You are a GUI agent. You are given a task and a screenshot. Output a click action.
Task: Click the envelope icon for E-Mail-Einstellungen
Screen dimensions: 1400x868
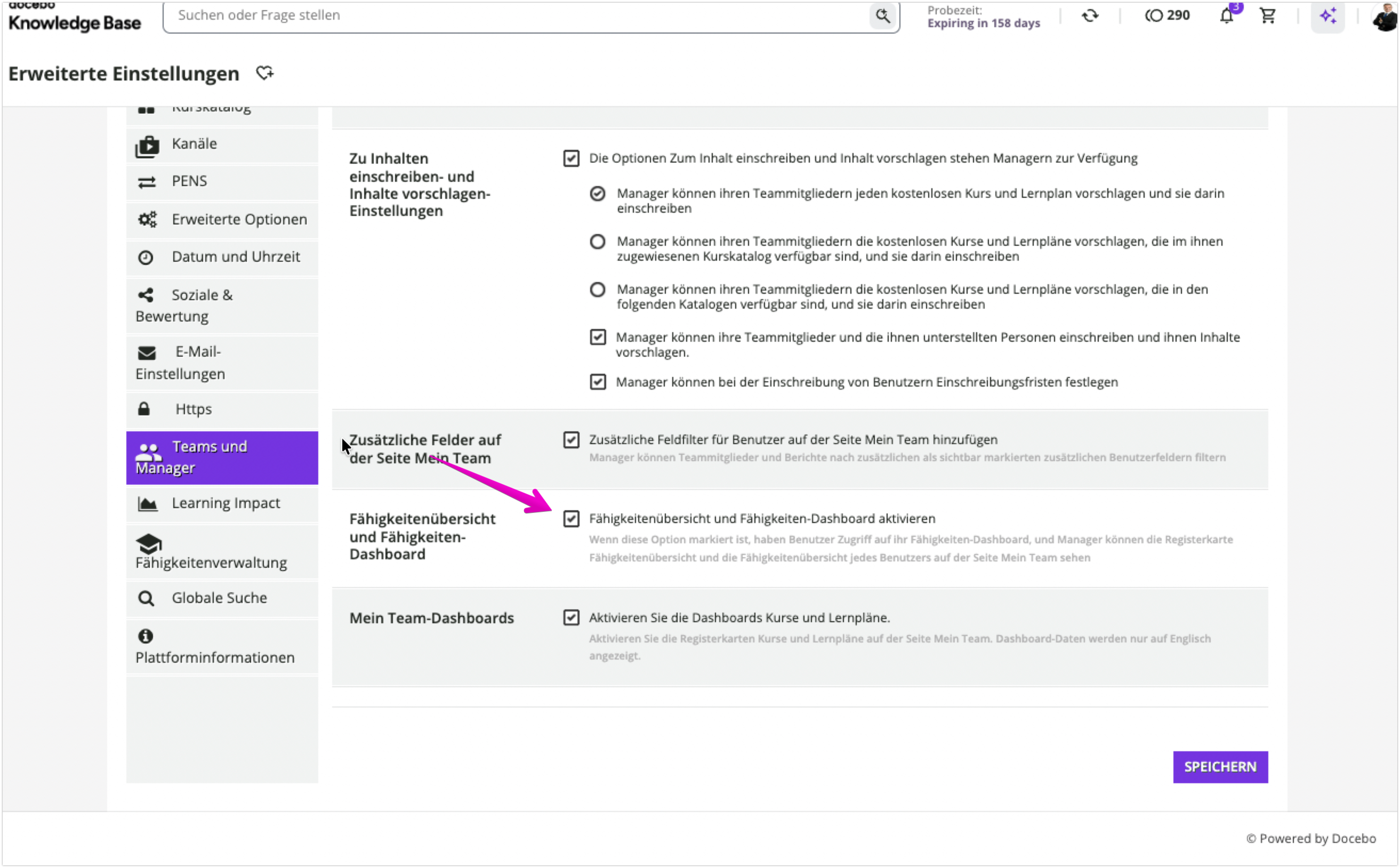point(146,353)
